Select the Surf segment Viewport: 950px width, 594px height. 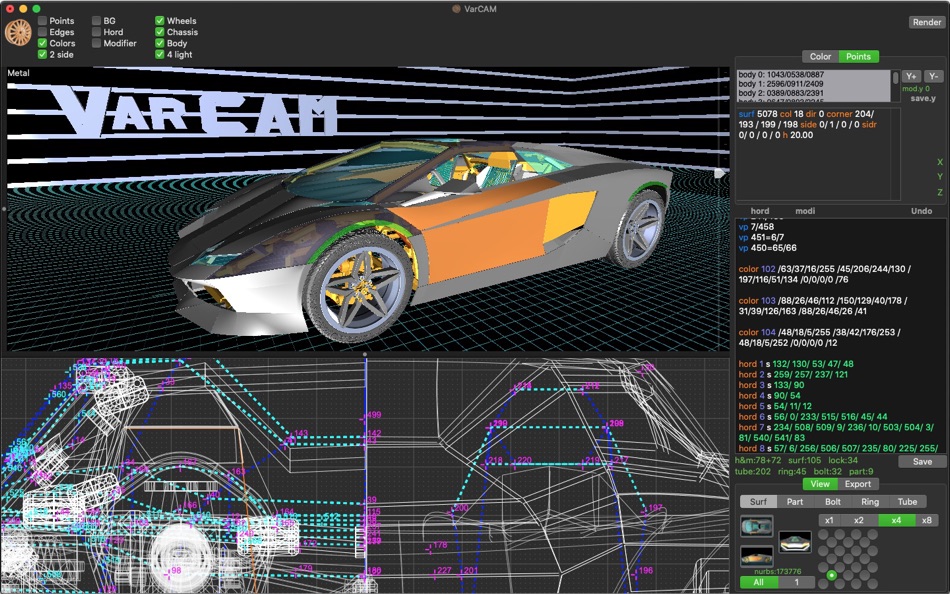(758, 502)
